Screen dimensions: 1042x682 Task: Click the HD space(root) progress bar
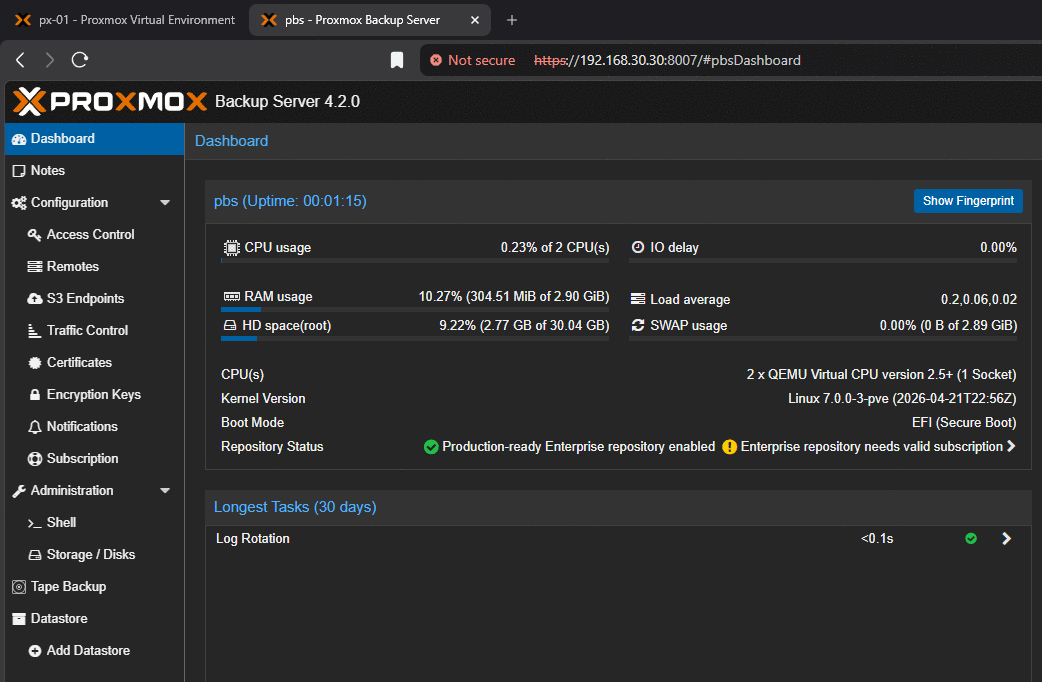click(415, 338)
